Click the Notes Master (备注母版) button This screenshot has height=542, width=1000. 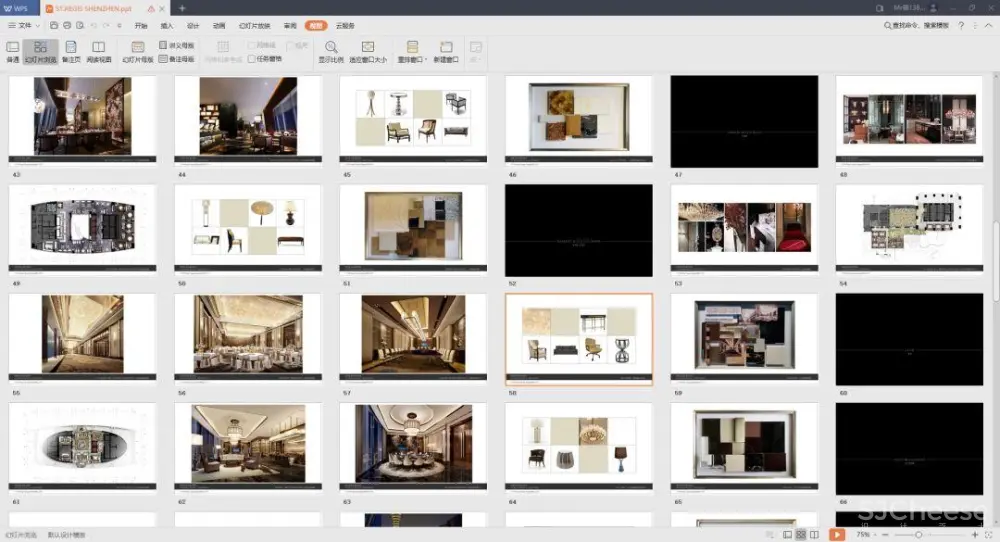(177, 59)
